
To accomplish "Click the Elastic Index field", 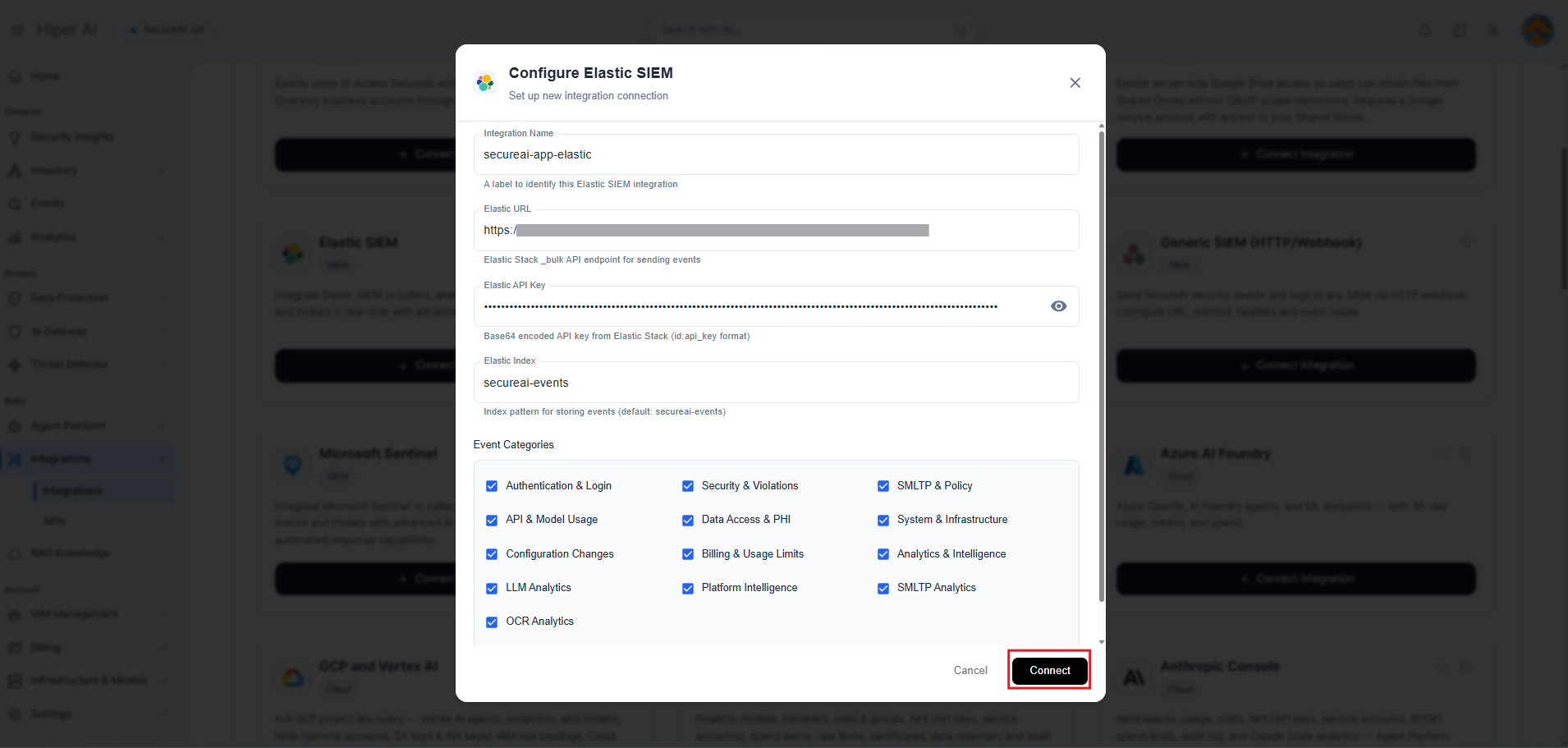I will click(x=776, y=383).
